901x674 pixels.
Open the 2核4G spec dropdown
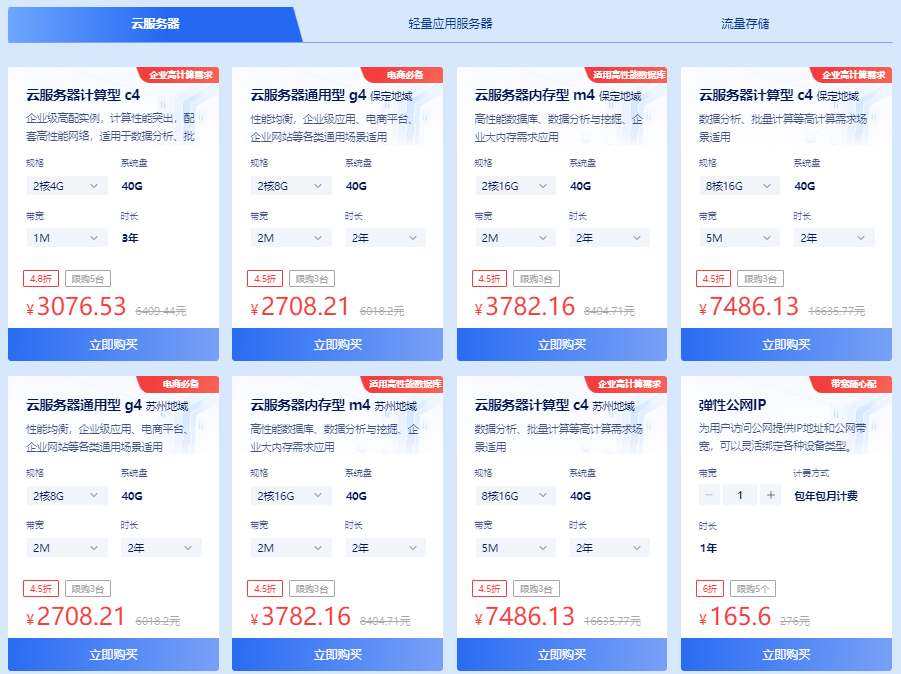pyautogui.click(x=67, y=186)
